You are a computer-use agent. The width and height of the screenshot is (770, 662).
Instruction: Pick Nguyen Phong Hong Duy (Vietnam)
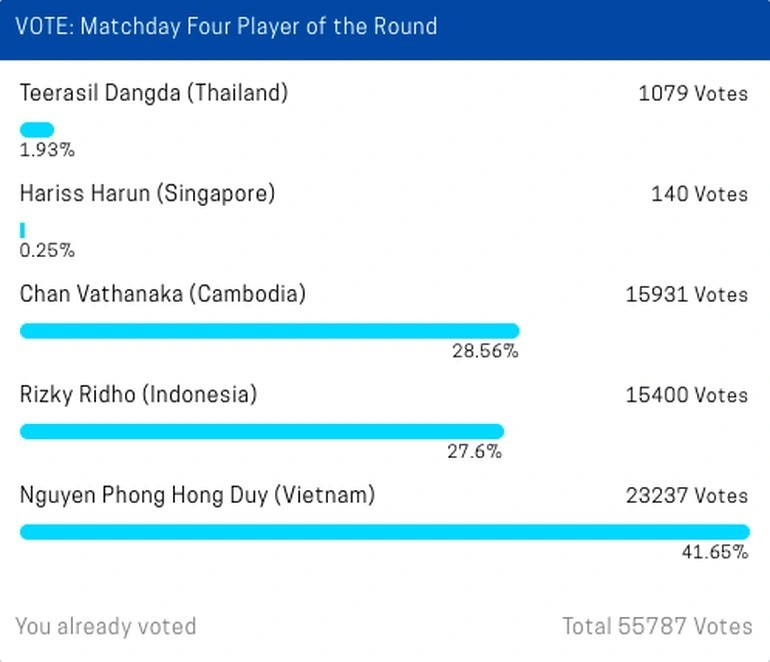[x=197, y=494]
